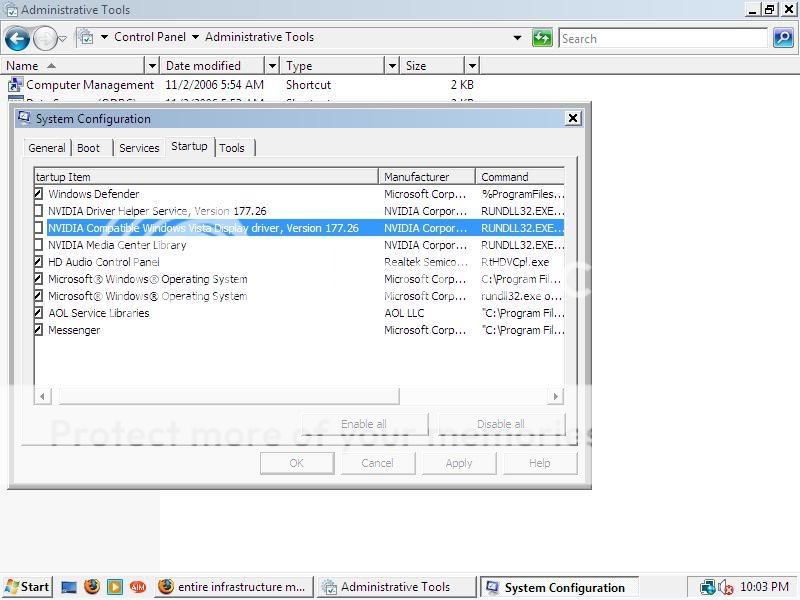
Task: Expand the Date modified column dropdown
Action: tap(271, 66)
